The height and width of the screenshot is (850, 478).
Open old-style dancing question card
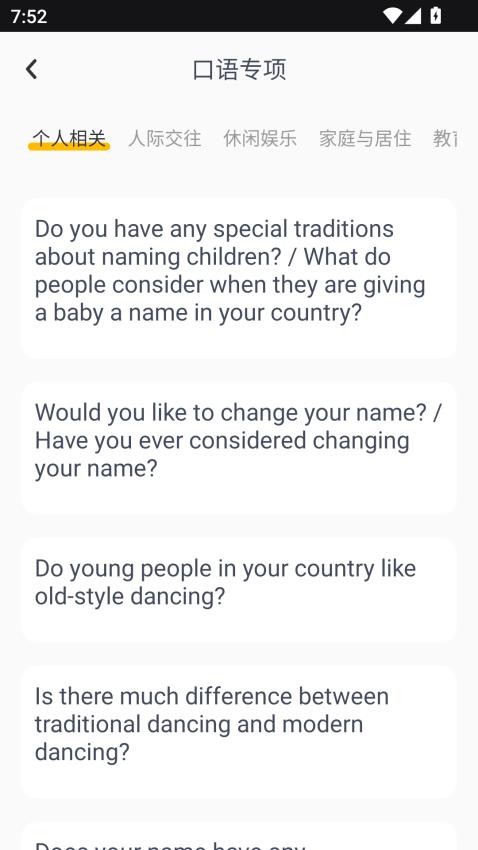point(239,590)
